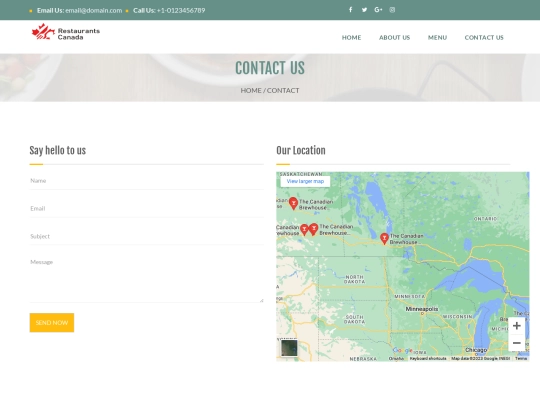Click the Google logo on the map

[402, 350]
